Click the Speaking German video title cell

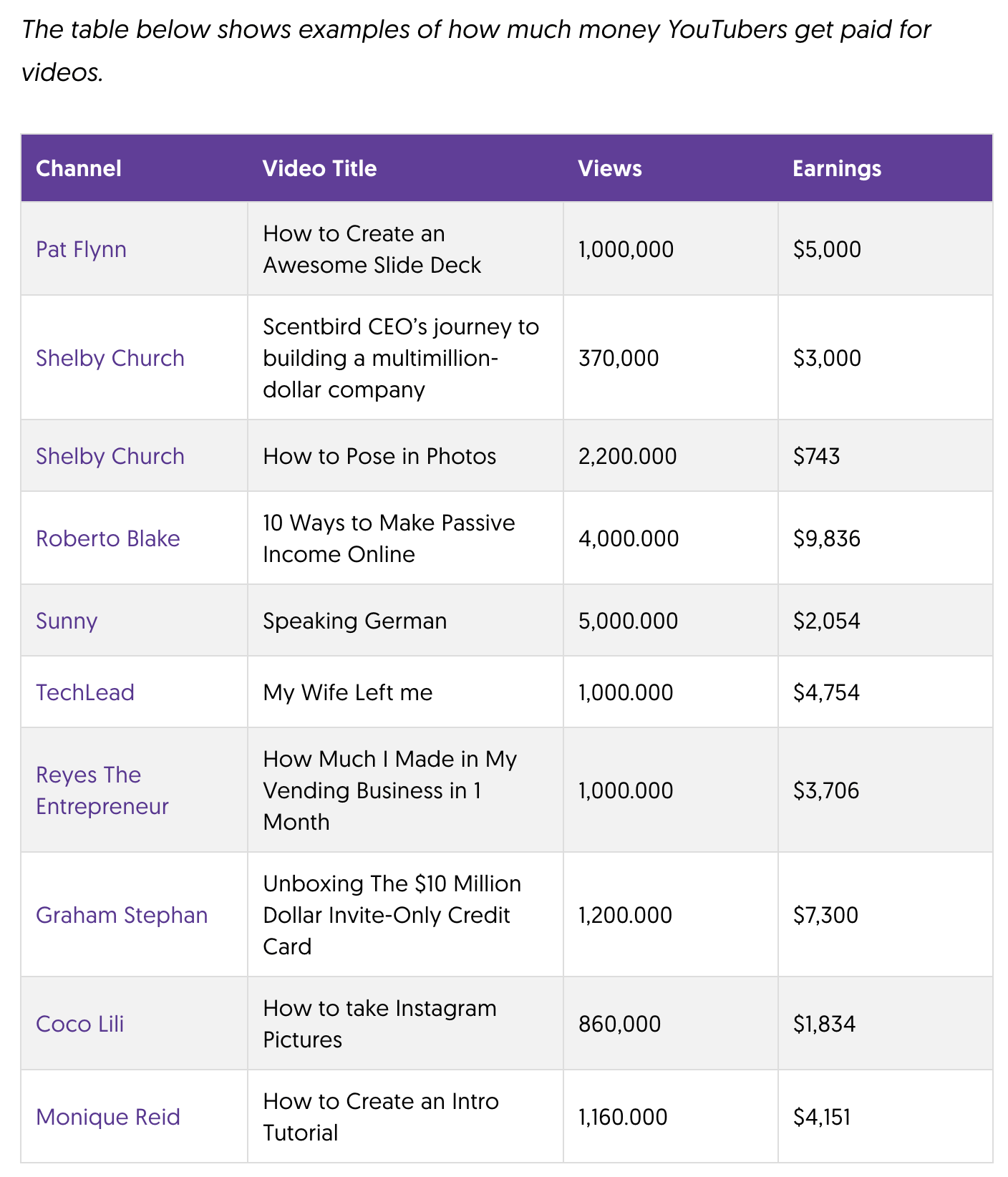355,621
